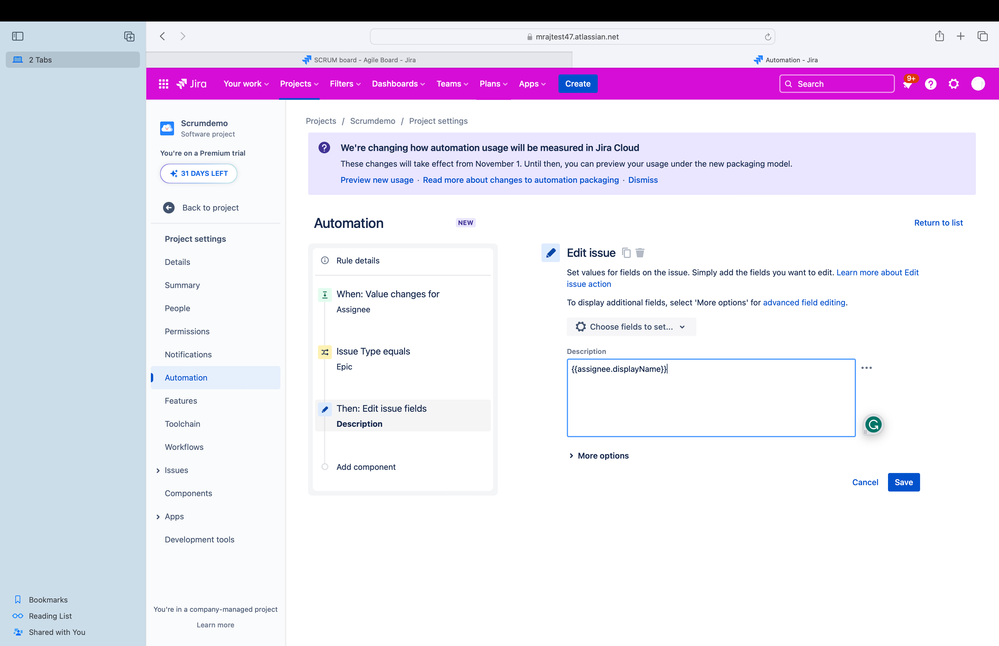Open notifications via the bell icon

pyautogui.click(x=907, y=84)
